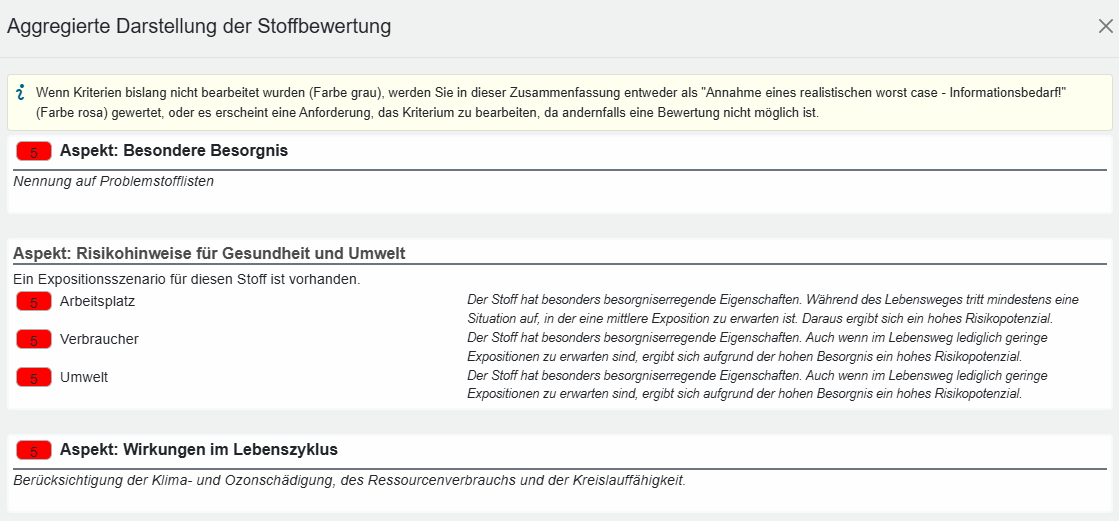Click 'Nennung auf Problemstofflisten' subtitle

tap(114, 182)
